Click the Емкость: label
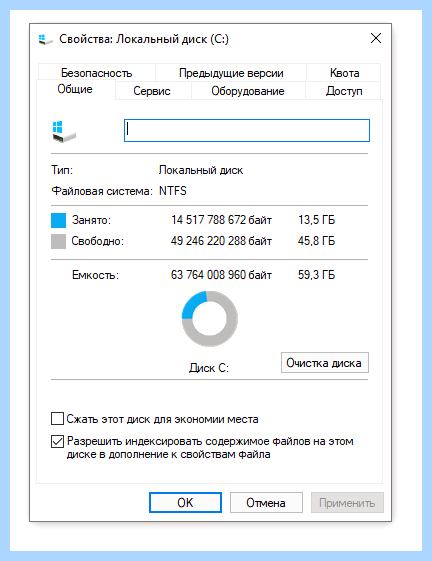The image size is (432, 561). [x=95, y=275]
